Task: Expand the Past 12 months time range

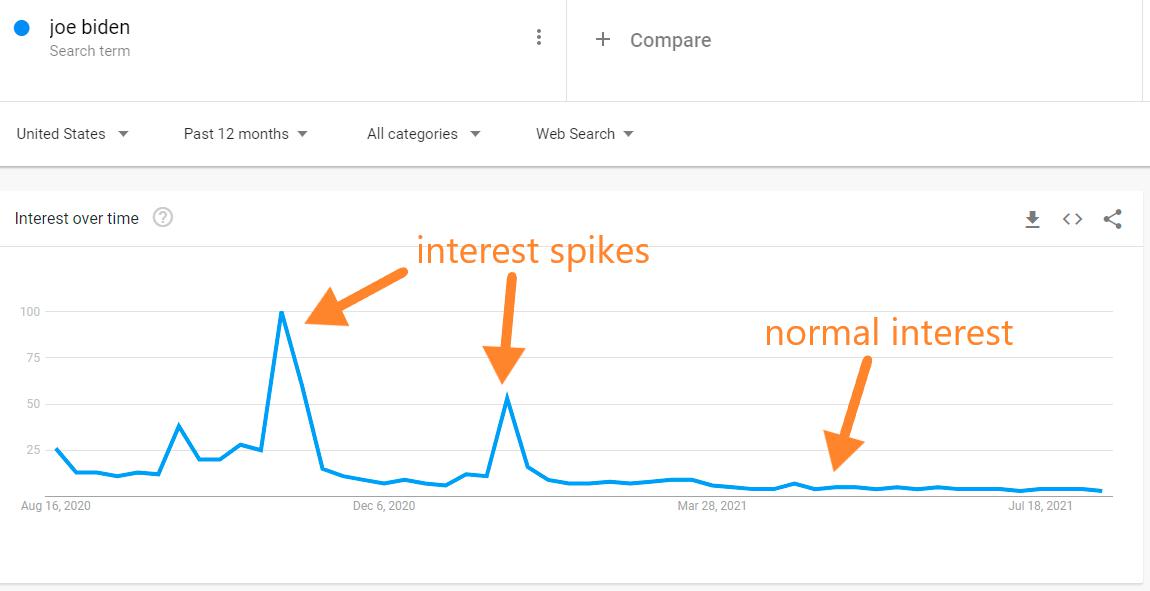Action: pos(246,134)
